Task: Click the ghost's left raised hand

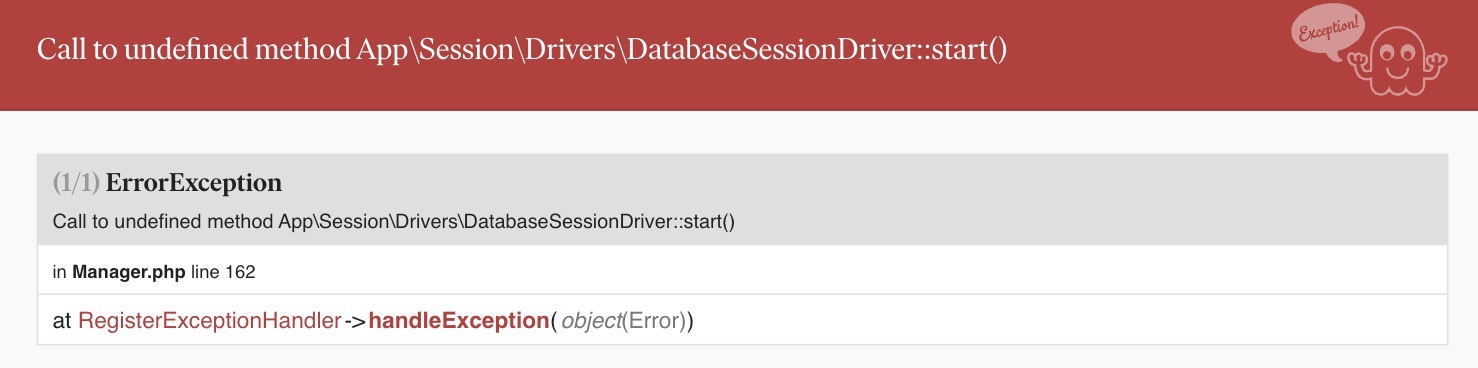Action: (1358, 62)
